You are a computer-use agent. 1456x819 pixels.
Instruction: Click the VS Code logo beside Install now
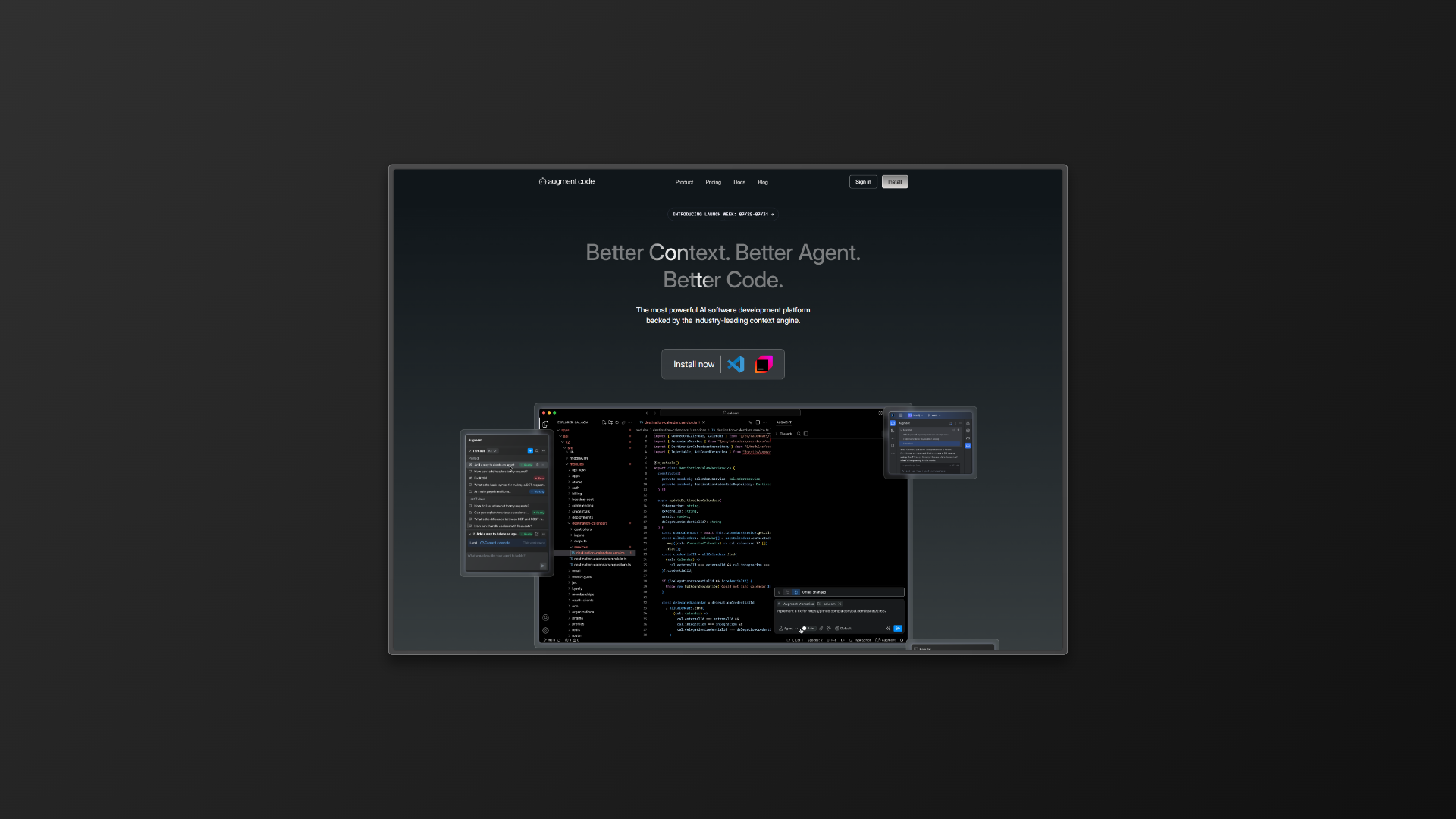(736, 364)
